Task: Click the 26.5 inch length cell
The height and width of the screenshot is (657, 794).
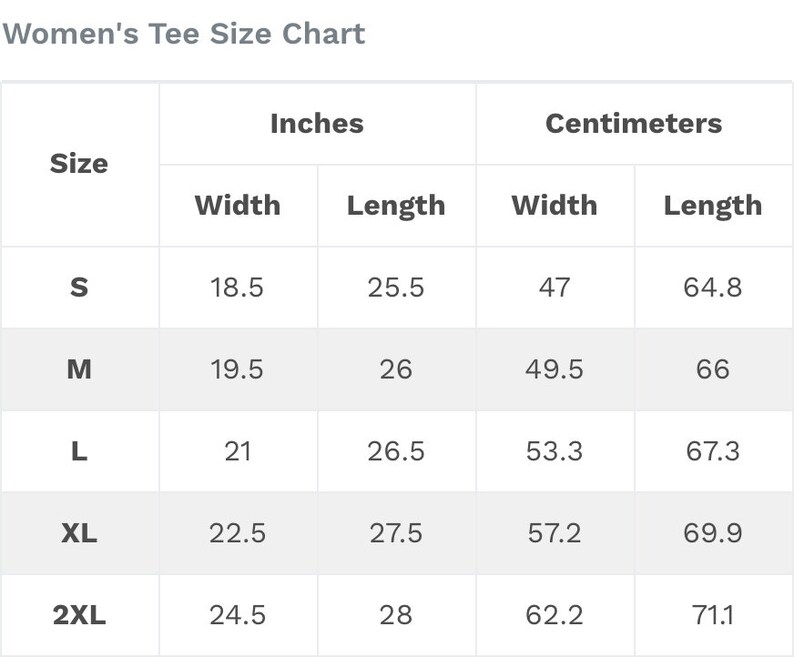Action: coord(396,451)
